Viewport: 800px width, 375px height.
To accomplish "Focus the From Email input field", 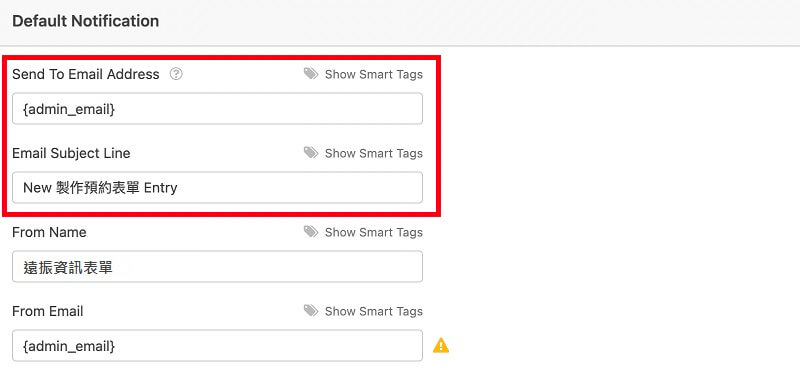I will pos(217,345).
